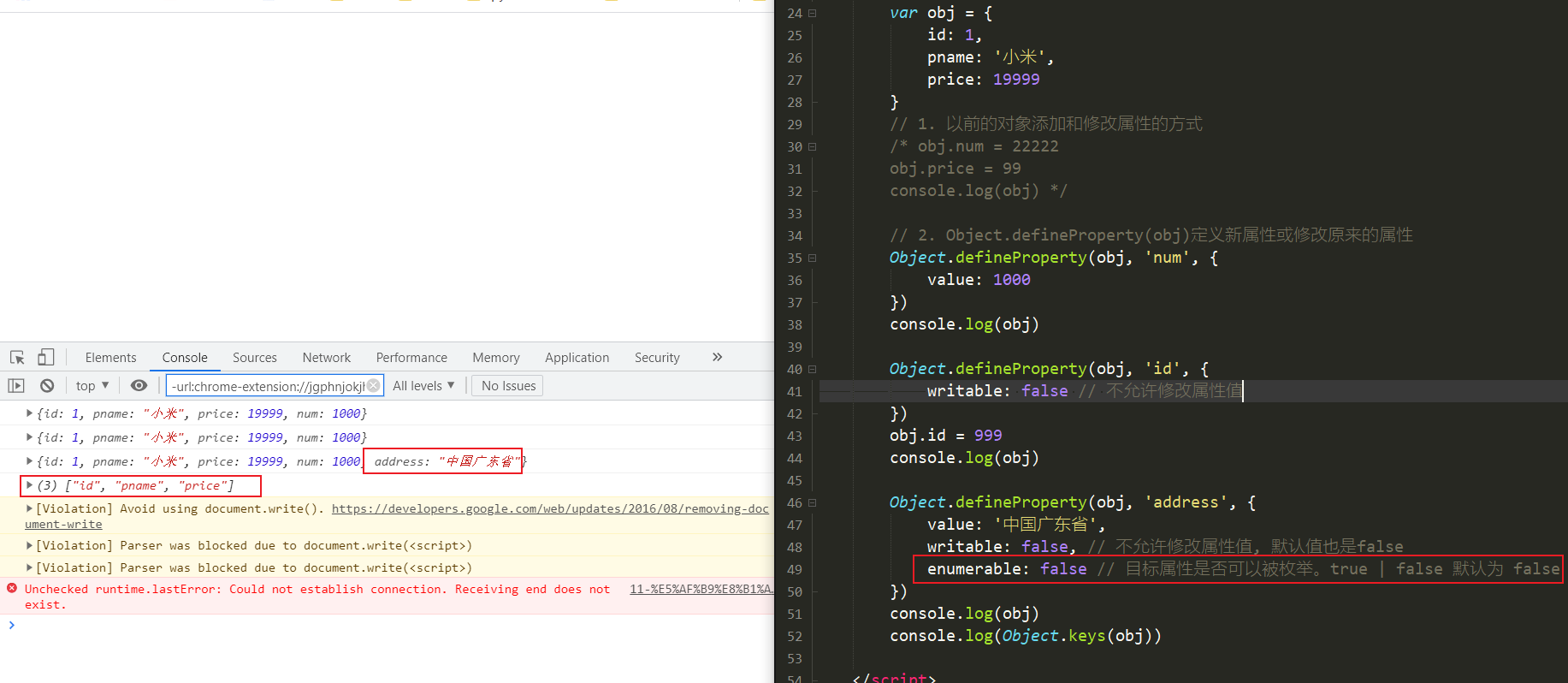
Task: Open the 11-%E5%AF%B9 source file link
Action: [x=701, y=589]
